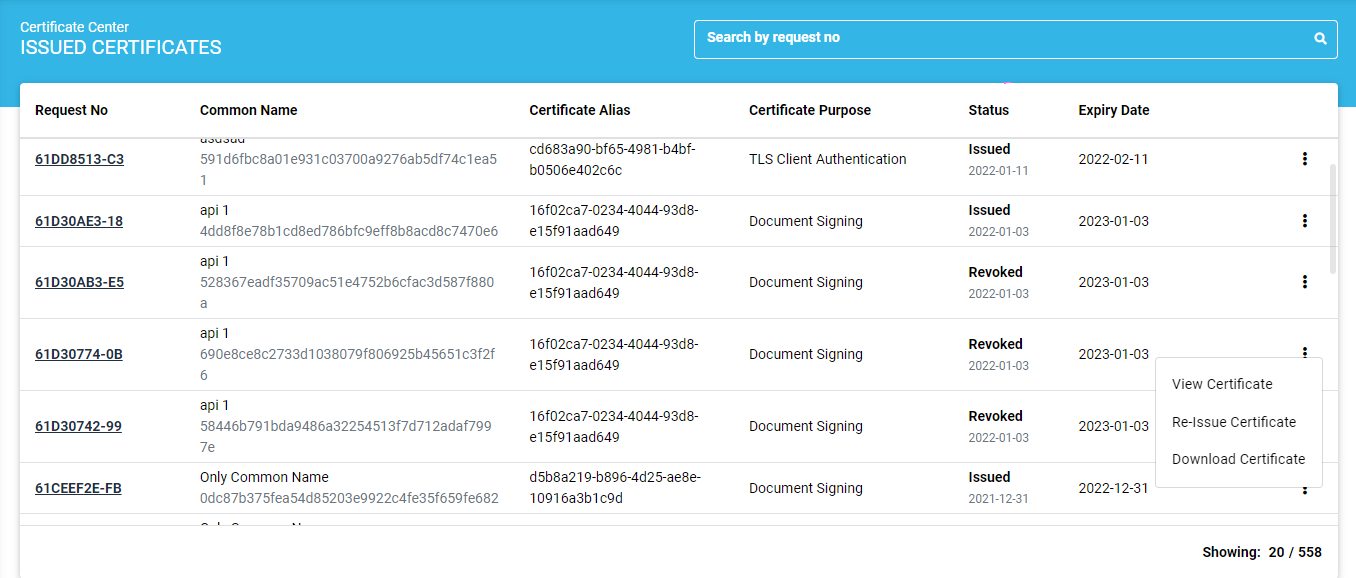Click the Common Name column header
This screenshot has height=578, width=1356.
tap(248, 110)
